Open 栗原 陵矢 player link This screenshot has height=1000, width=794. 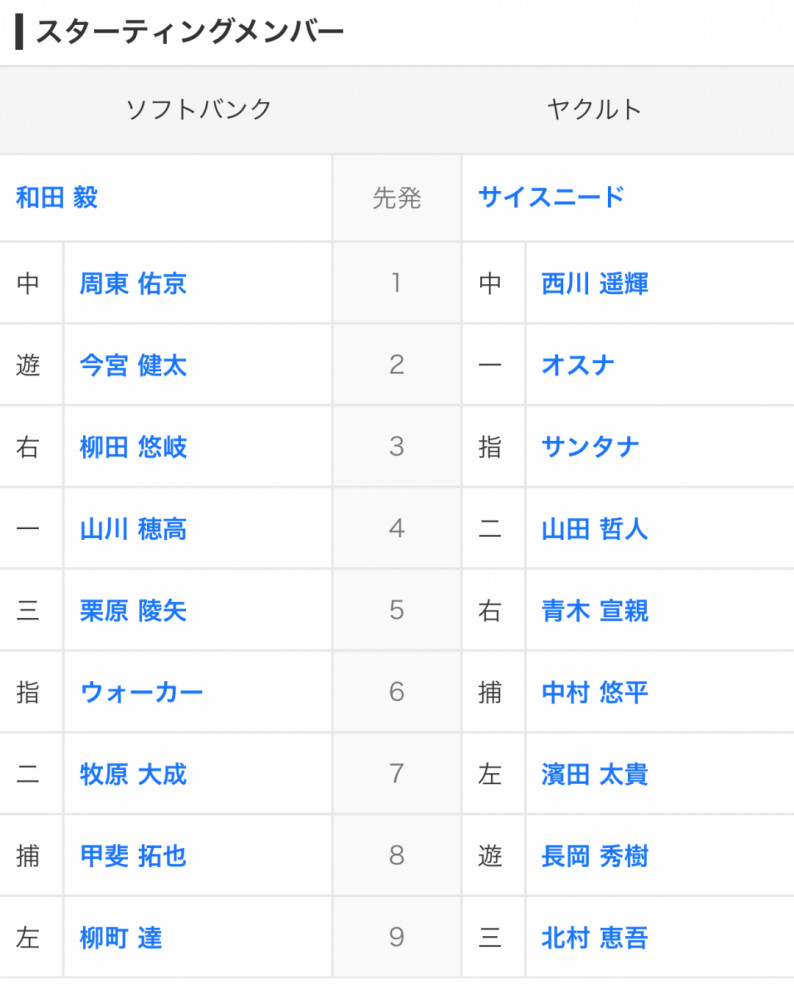tap(133, 611)
